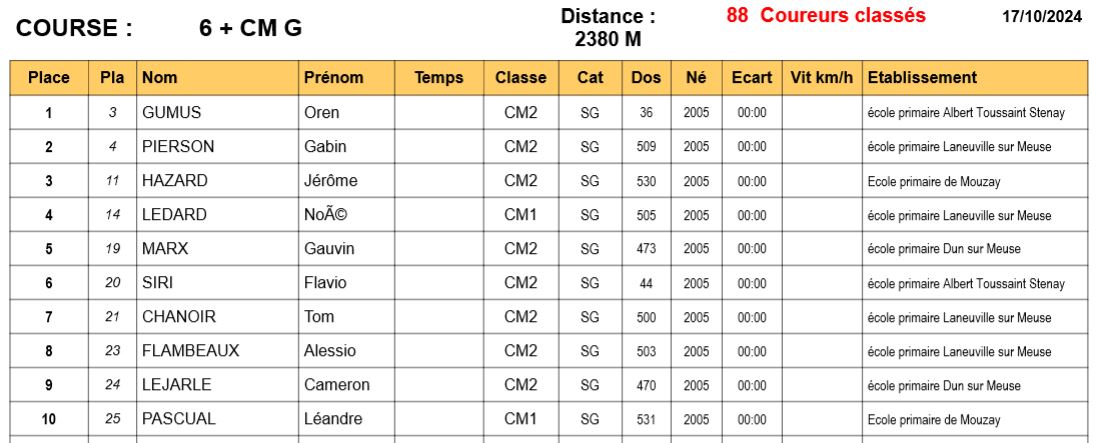Select the COURSE 6 + CM G title

(x=159, y=28)
